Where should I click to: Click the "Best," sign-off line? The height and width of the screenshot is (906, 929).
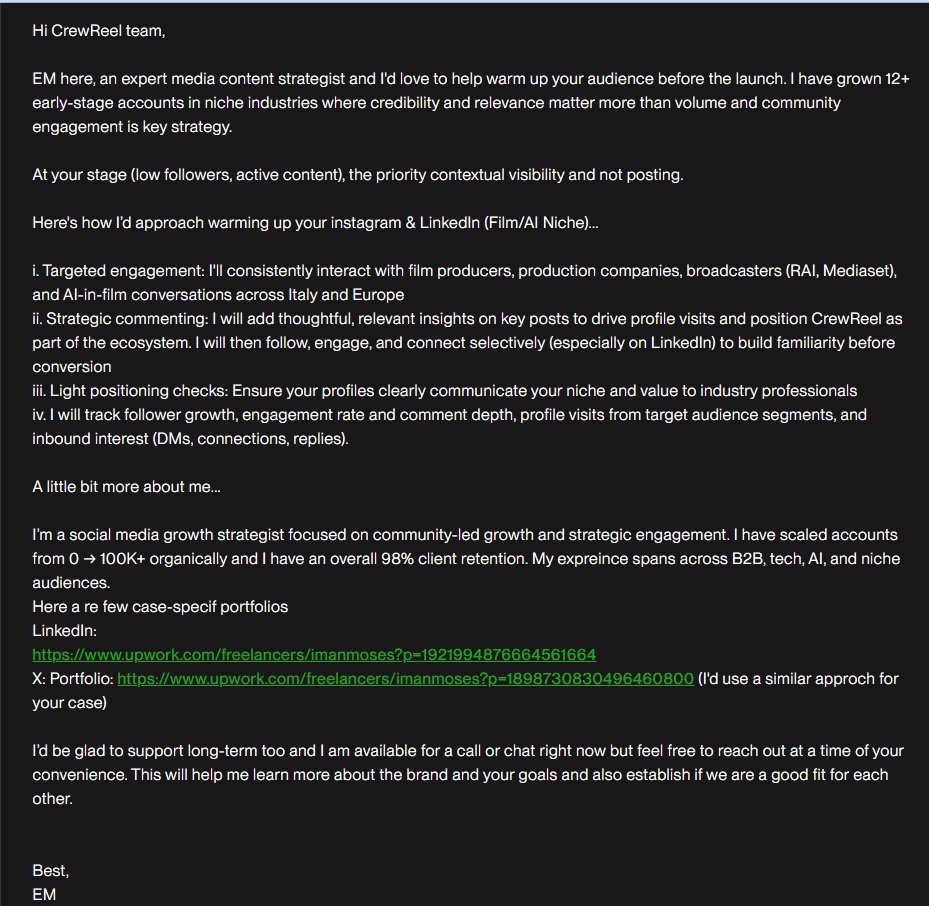tap(50, 871)
